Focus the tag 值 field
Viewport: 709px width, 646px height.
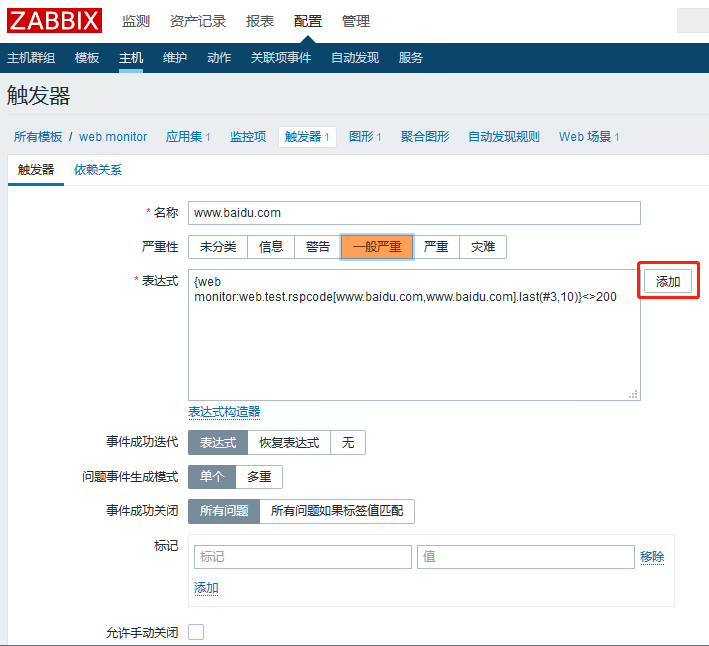526,557
